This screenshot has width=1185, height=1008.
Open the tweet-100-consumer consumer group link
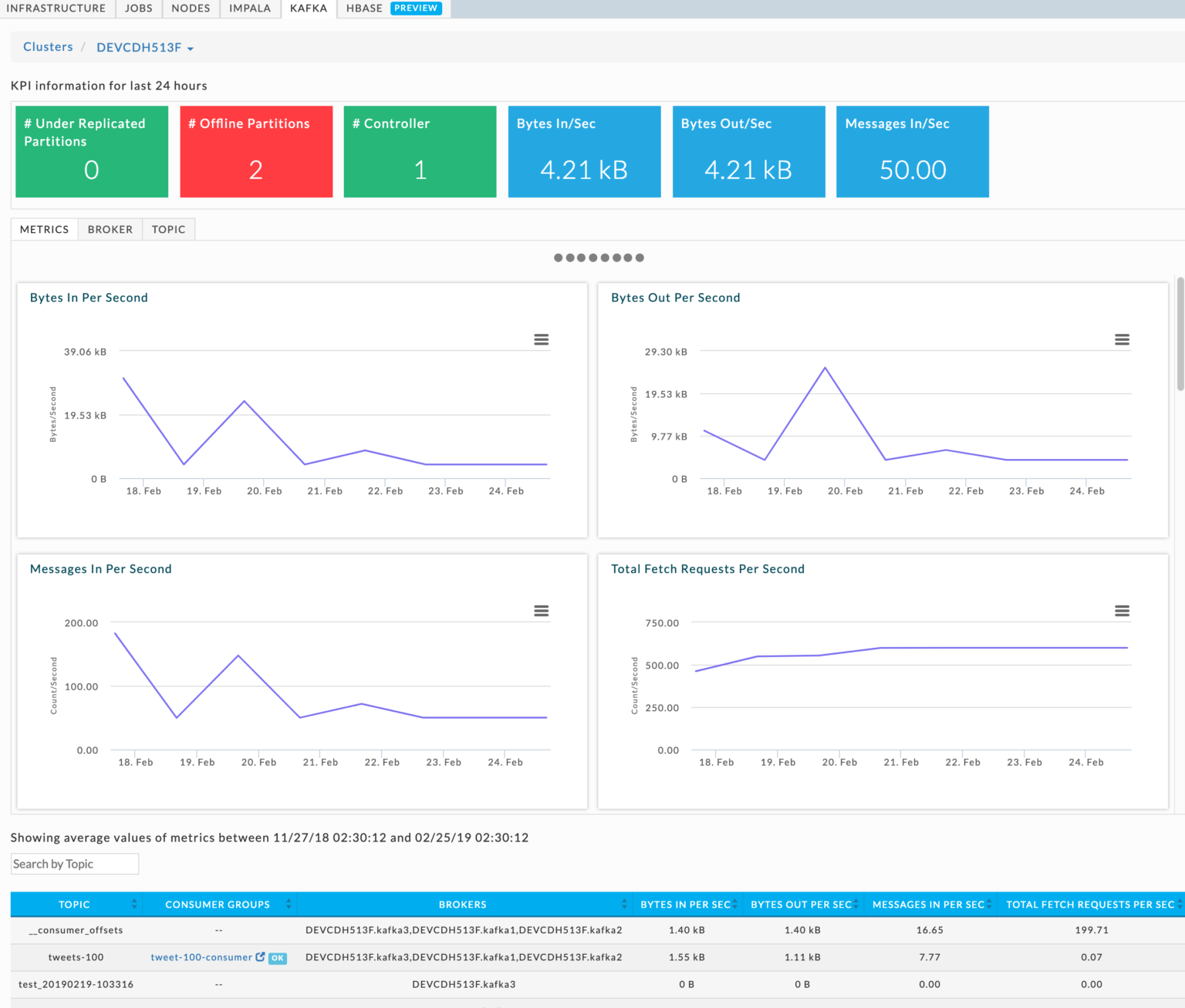[x=201, y=957]
